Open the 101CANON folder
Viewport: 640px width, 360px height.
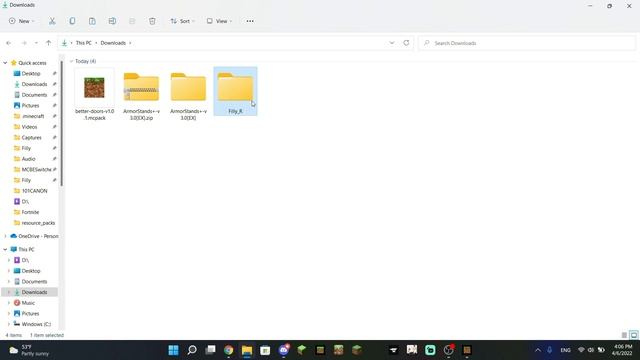coord(34,191)
